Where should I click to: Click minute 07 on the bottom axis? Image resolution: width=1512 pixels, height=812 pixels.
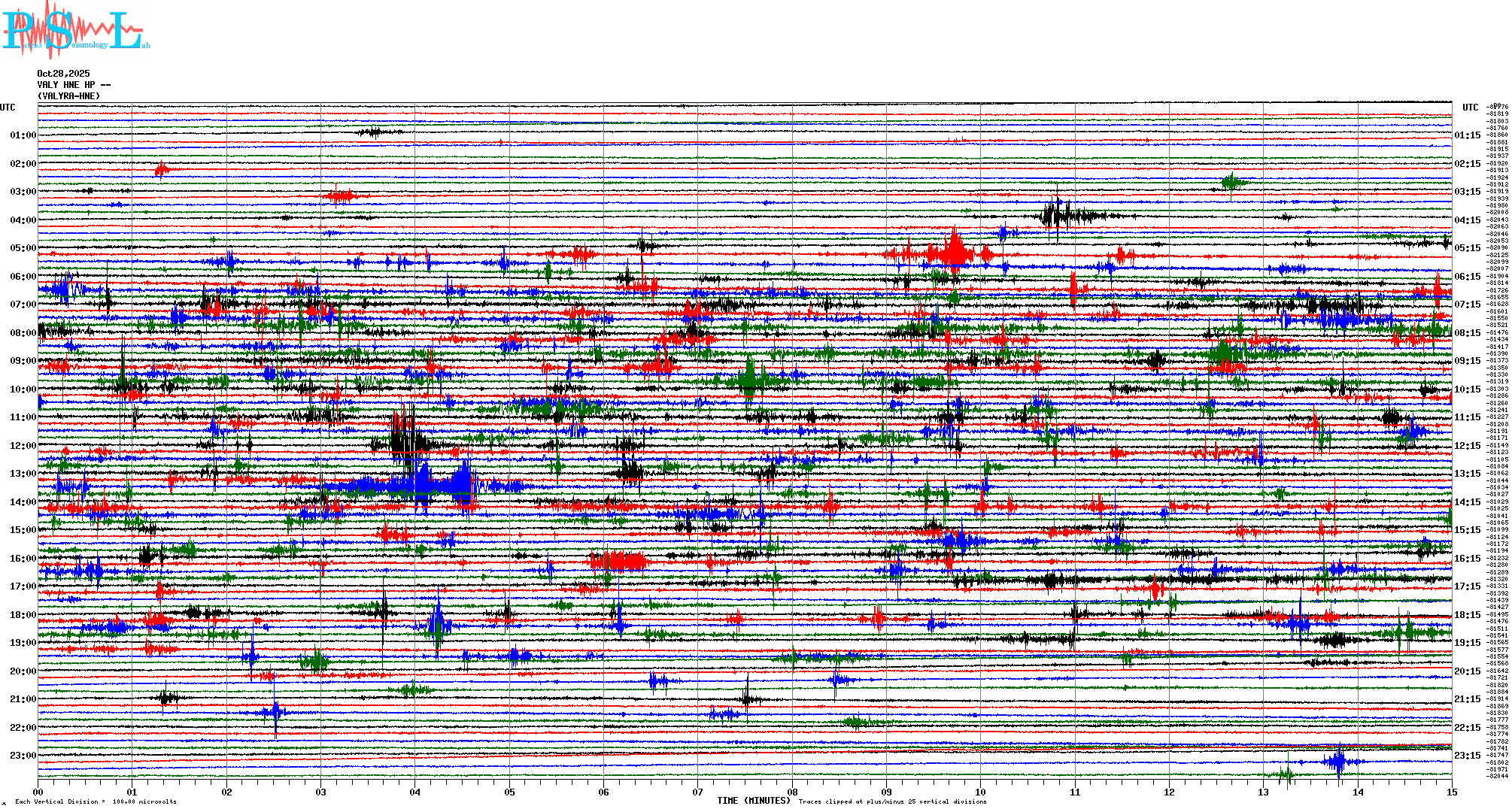tap(698, 792)
